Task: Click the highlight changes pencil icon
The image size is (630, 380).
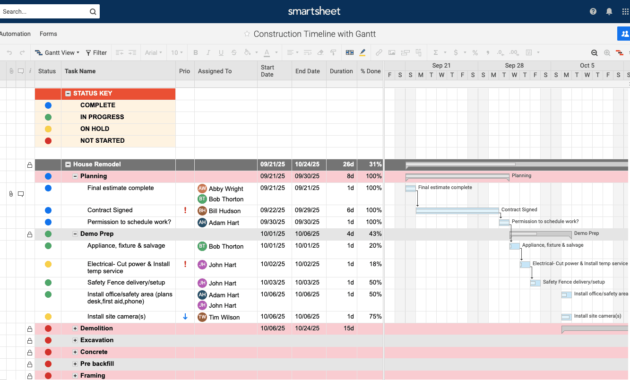Action: pyautogui.click(x=362, y=53)
